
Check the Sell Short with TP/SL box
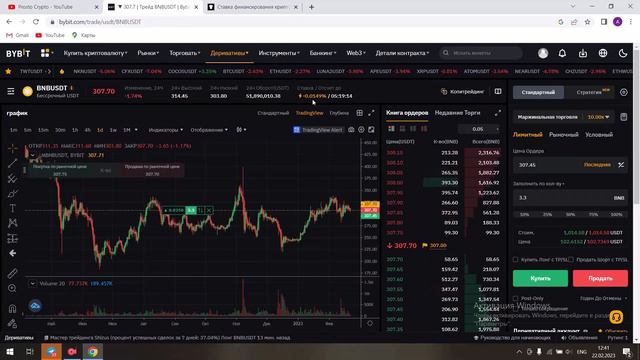click(x=571, y=260)
